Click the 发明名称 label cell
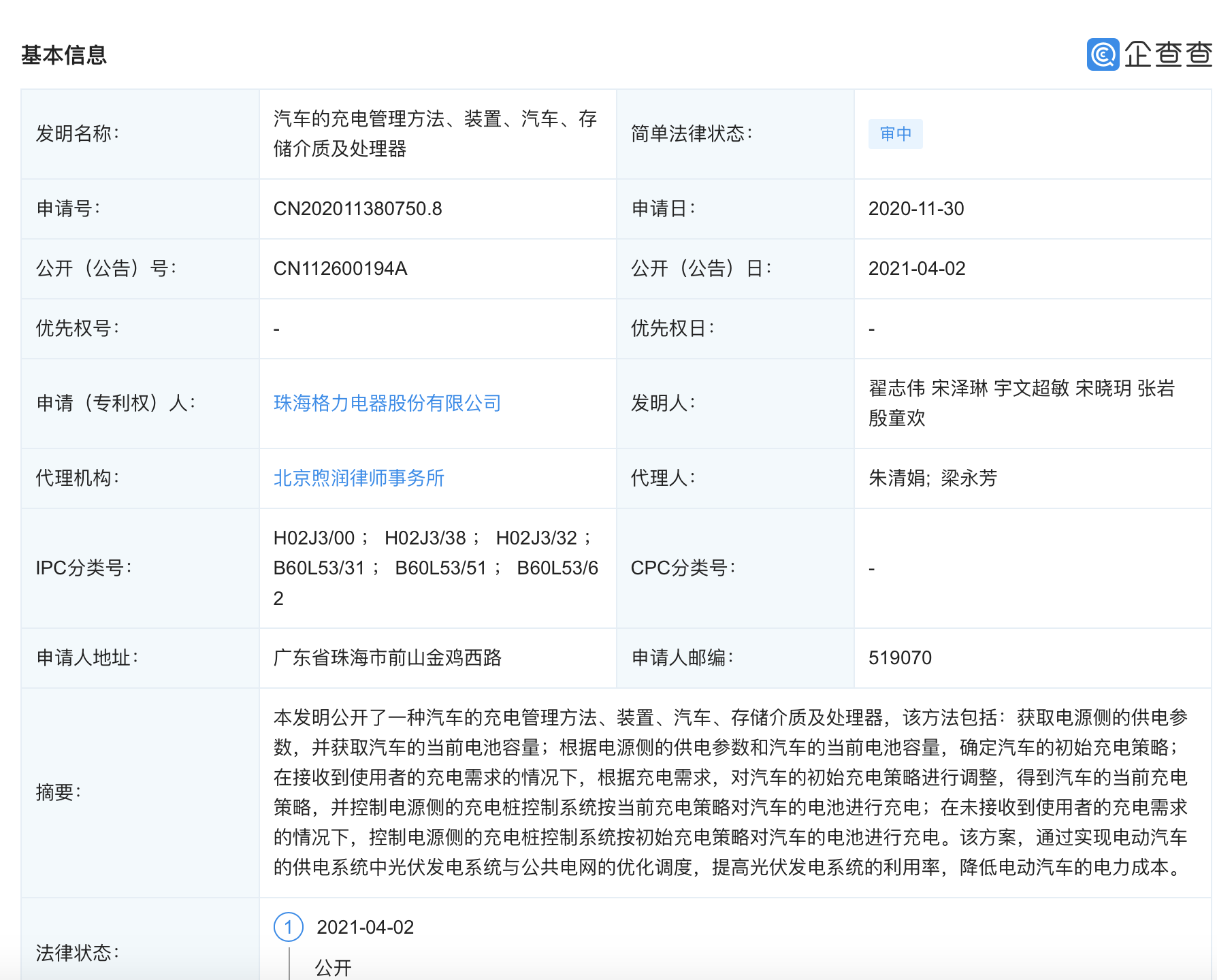The width and height of the screenshot is (1217, 980). tap(140, 134)
